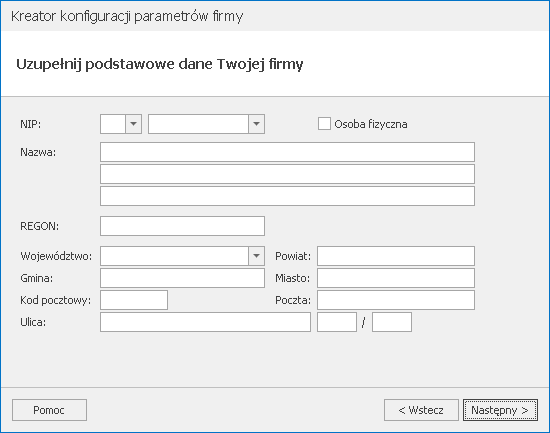
Task: Focus the first Nazwa text field
Action: [287, 152]
